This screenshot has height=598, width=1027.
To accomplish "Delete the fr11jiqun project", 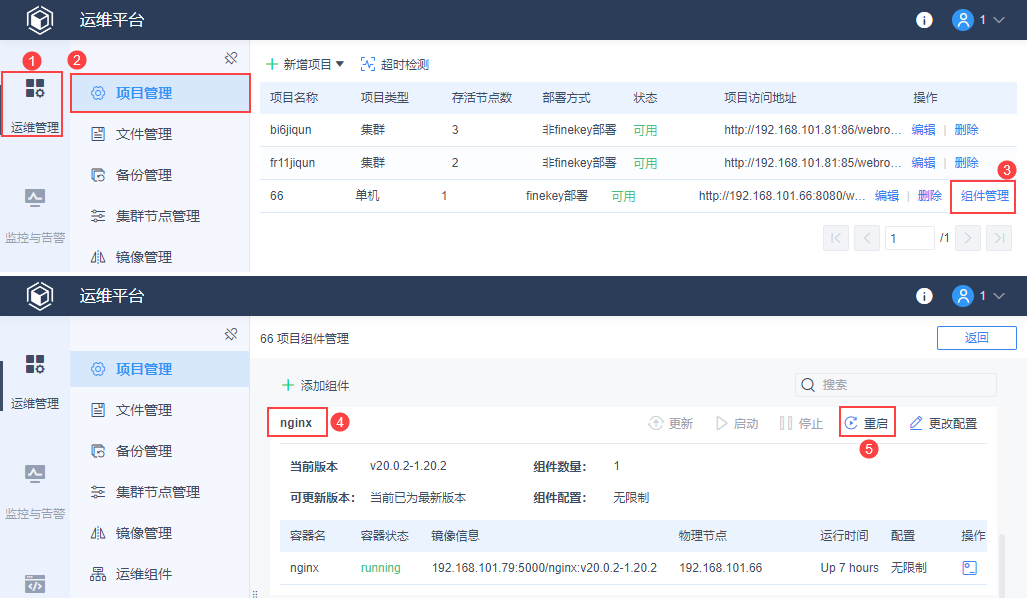I will tap(966, 162).
